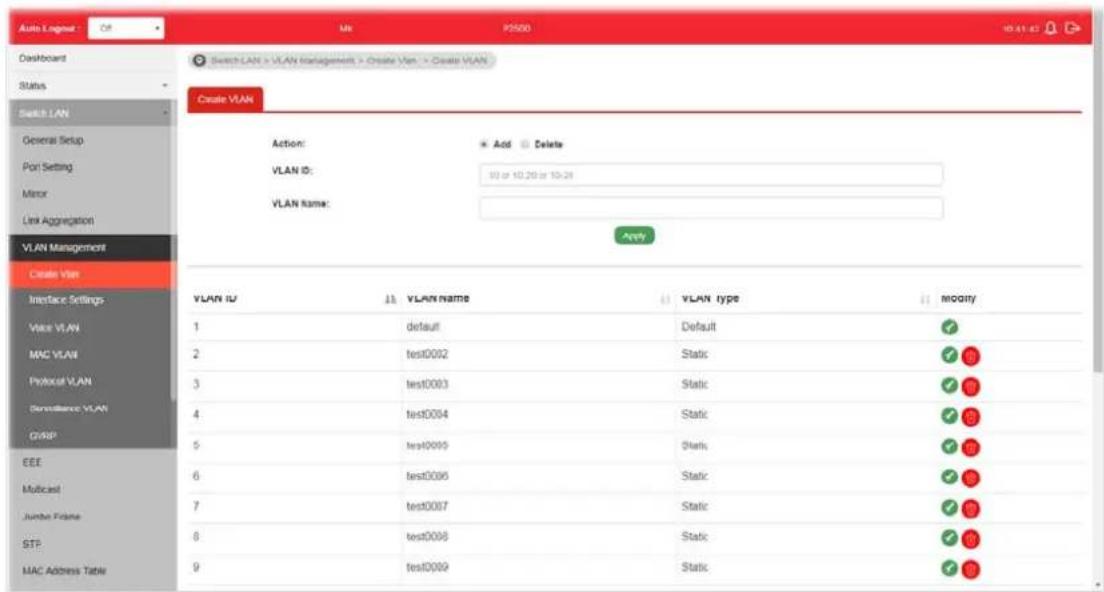Open Mirror in sidebar
The width and height of the screenshot is (1104, 592).
point(90,194)
